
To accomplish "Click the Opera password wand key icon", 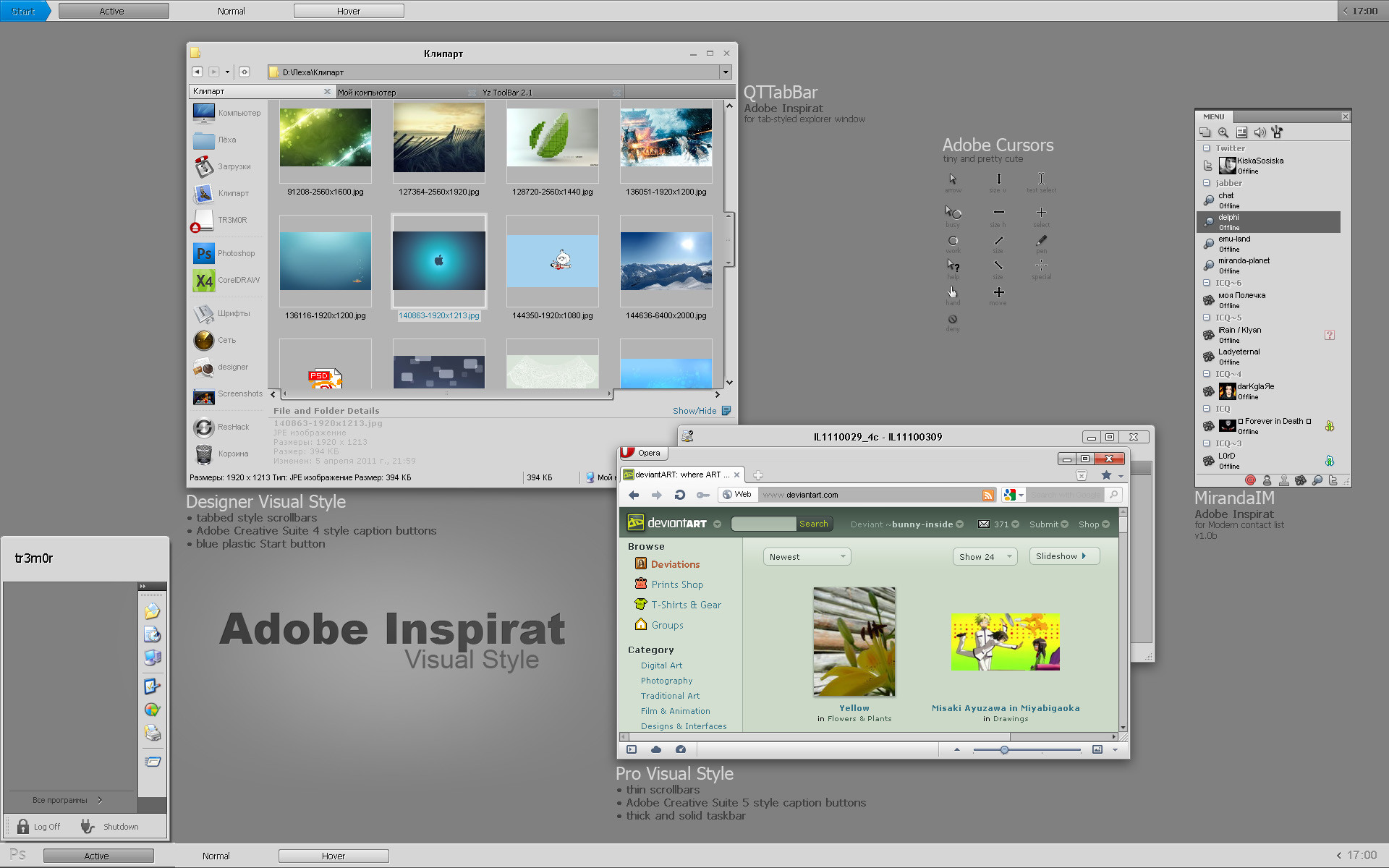I will point(702,495).
